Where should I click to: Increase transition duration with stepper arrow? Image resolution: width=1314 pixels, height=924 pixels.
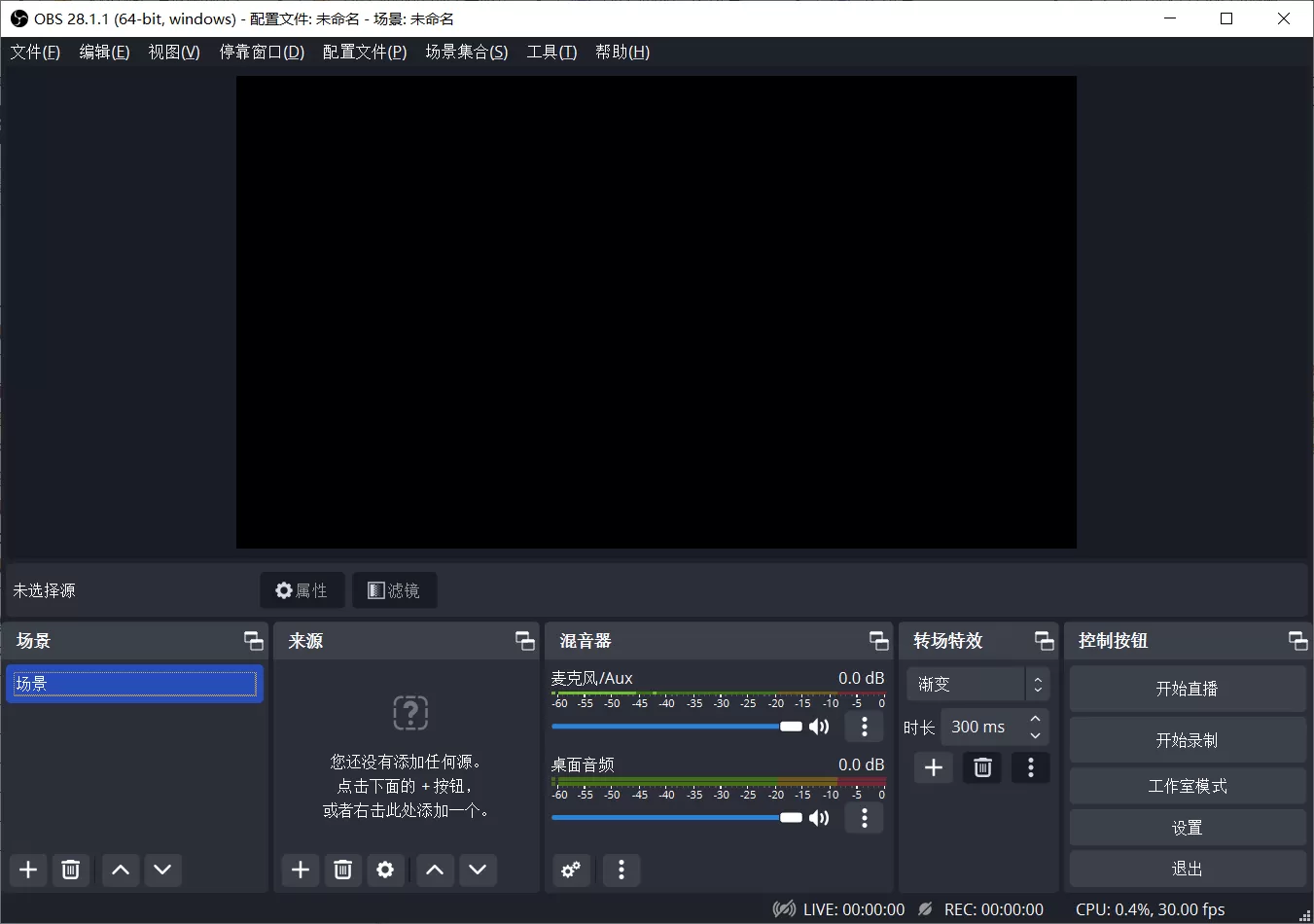pyautogui.click(x=1035, y=720)
